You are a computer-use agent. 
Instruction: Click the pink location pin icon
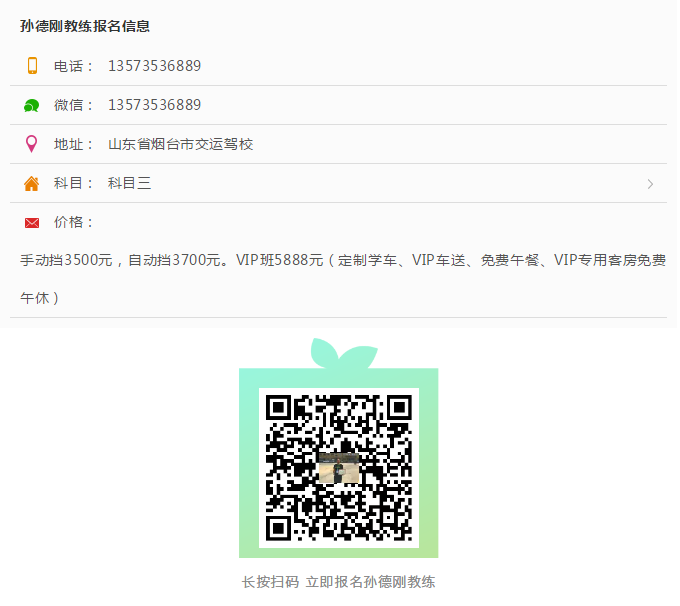pos(31,144)
